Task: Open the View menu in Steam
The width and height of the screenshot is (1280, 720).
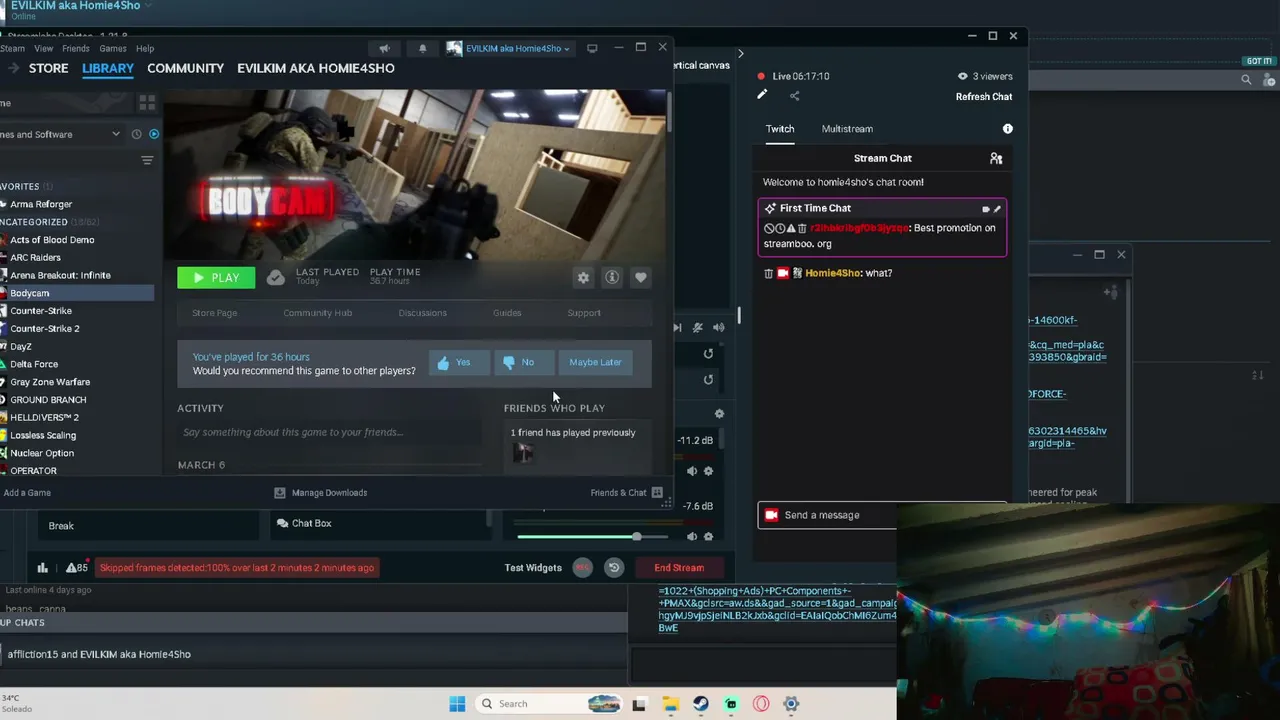Action: (x=43, y=48)
